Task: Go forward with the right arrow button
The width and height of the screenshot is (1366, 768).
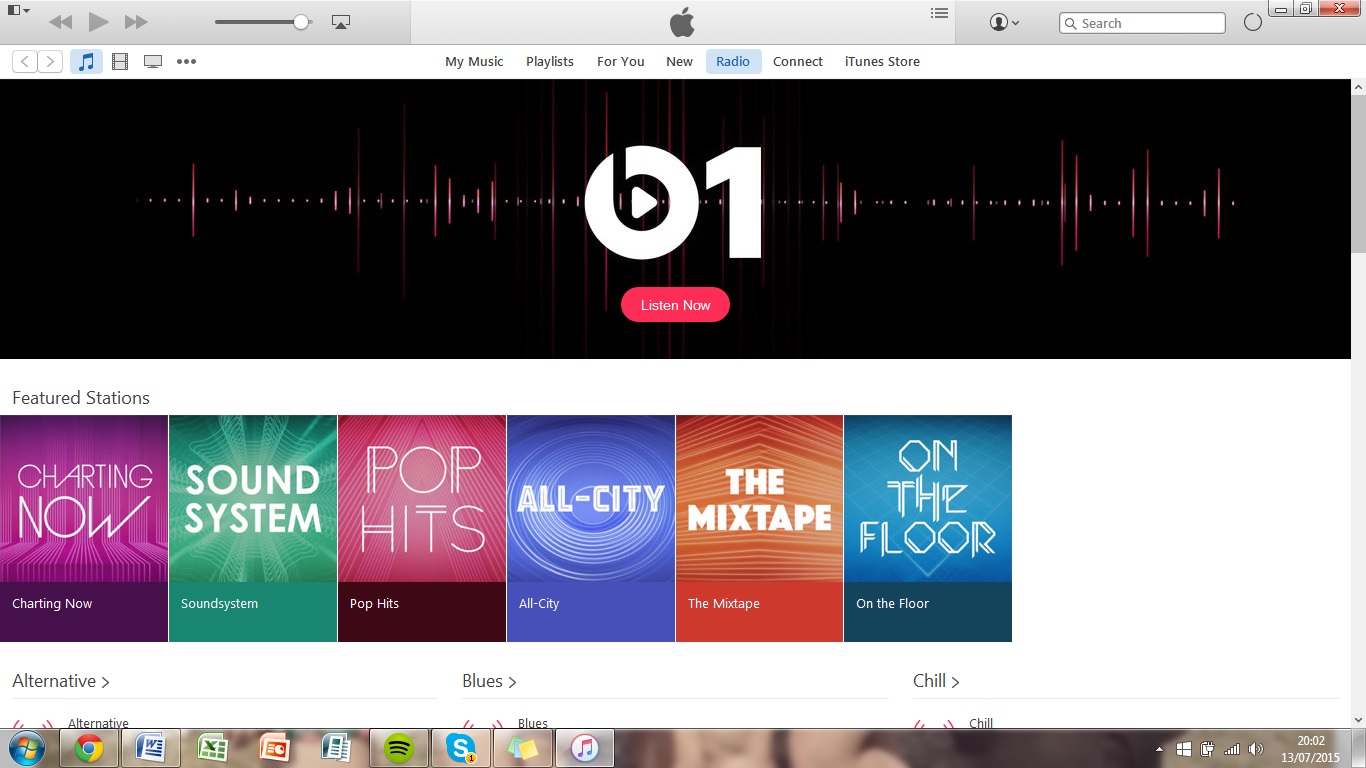Action: [50, 61]
